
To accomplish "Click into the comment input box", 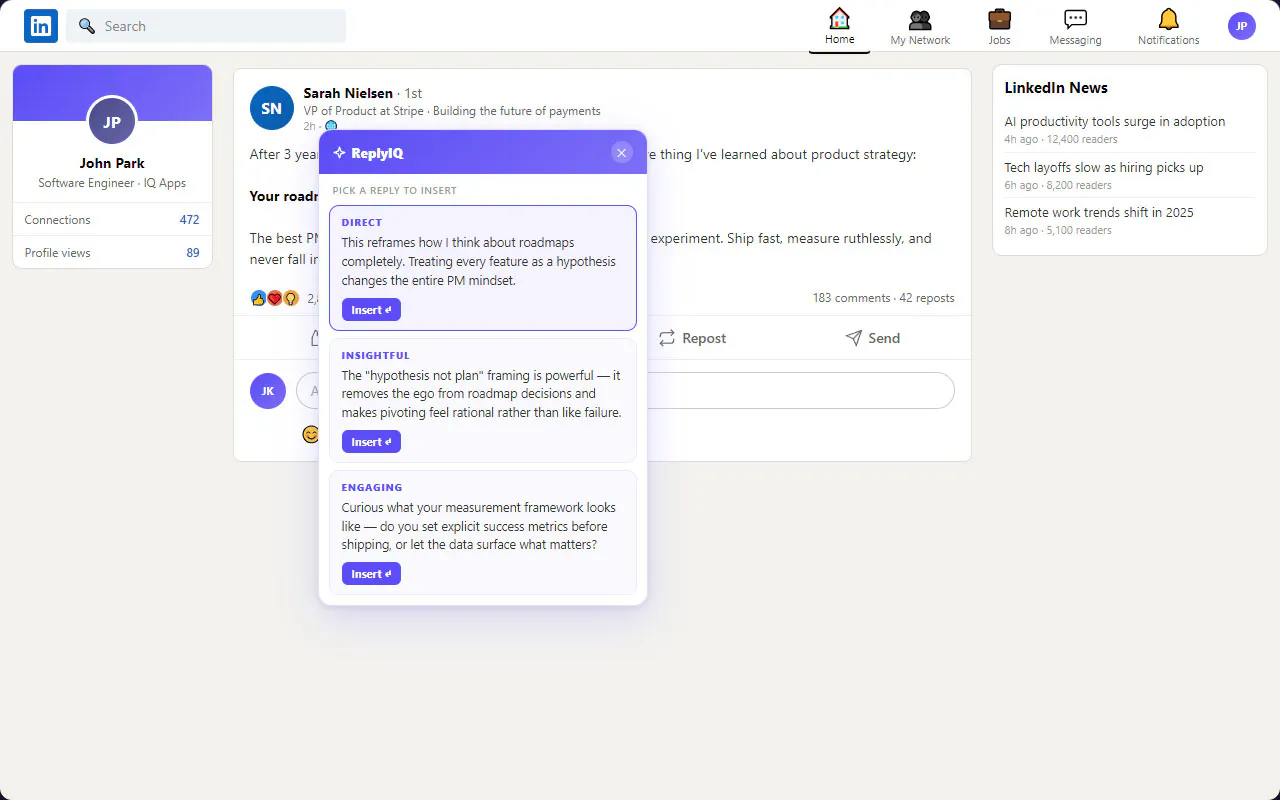I will [x=625, y=391].
